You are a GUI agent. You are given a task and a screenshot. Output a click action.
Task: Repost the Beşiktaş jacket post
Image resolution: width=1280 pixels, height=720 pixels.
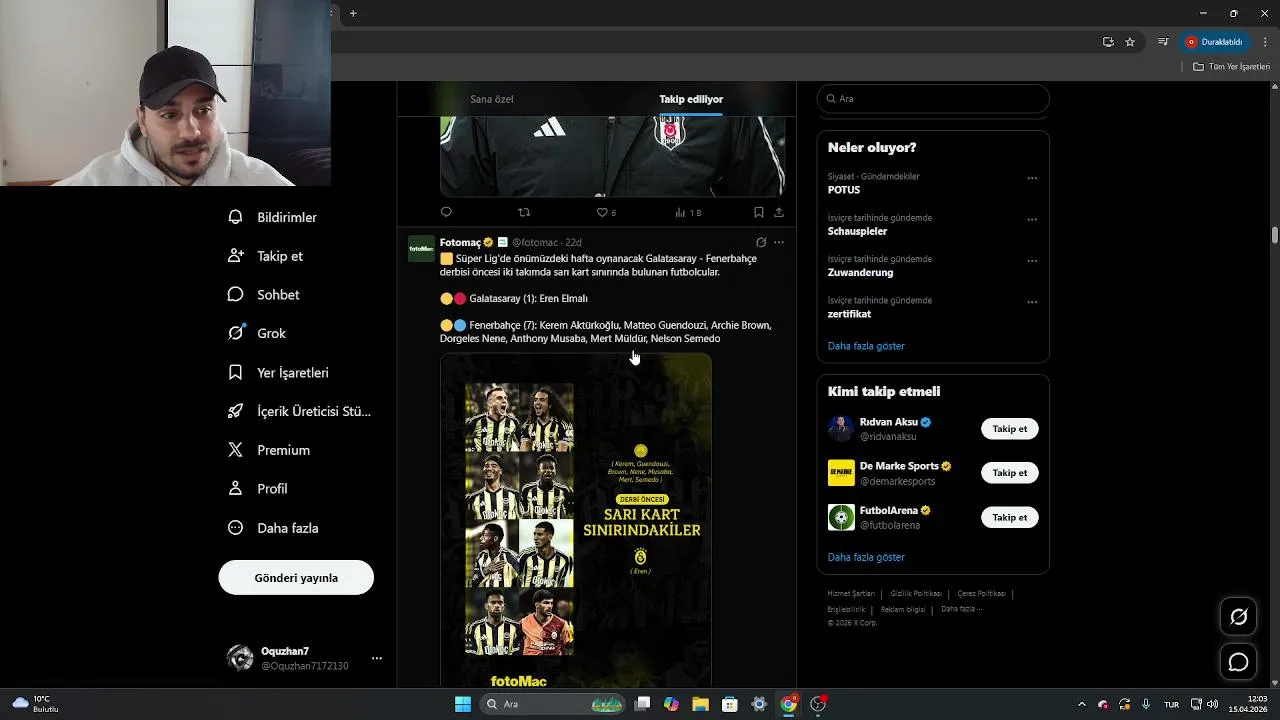[x=524, y=212]
